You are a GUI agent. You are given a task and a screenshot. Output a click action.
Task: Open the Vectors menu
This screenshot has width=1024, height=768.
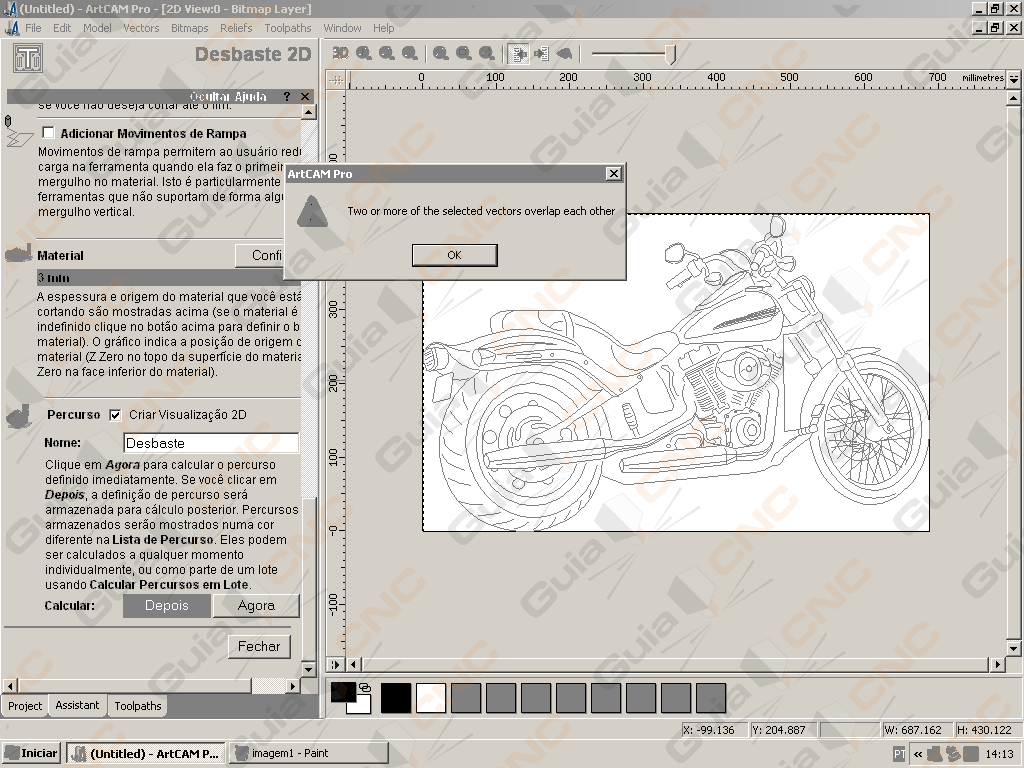pyautogui.click(x=141, y=28)
